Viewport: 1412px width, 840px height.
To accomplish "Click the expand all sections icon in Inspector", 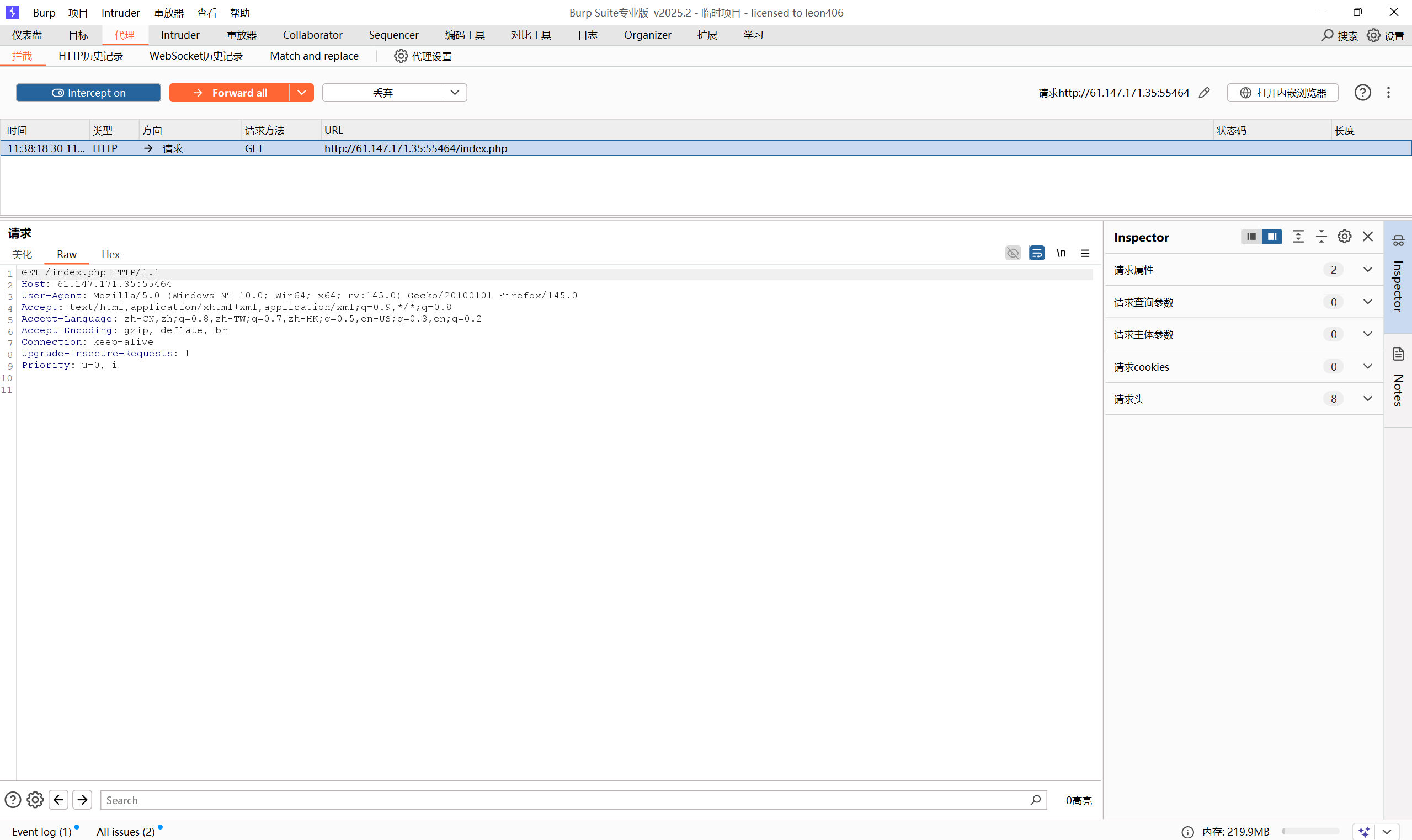I will 1298,237.
